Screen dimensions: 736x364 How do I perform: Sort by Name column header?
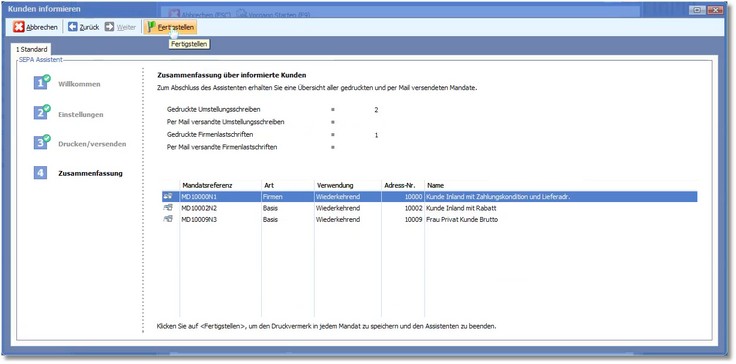pos(561,186)
